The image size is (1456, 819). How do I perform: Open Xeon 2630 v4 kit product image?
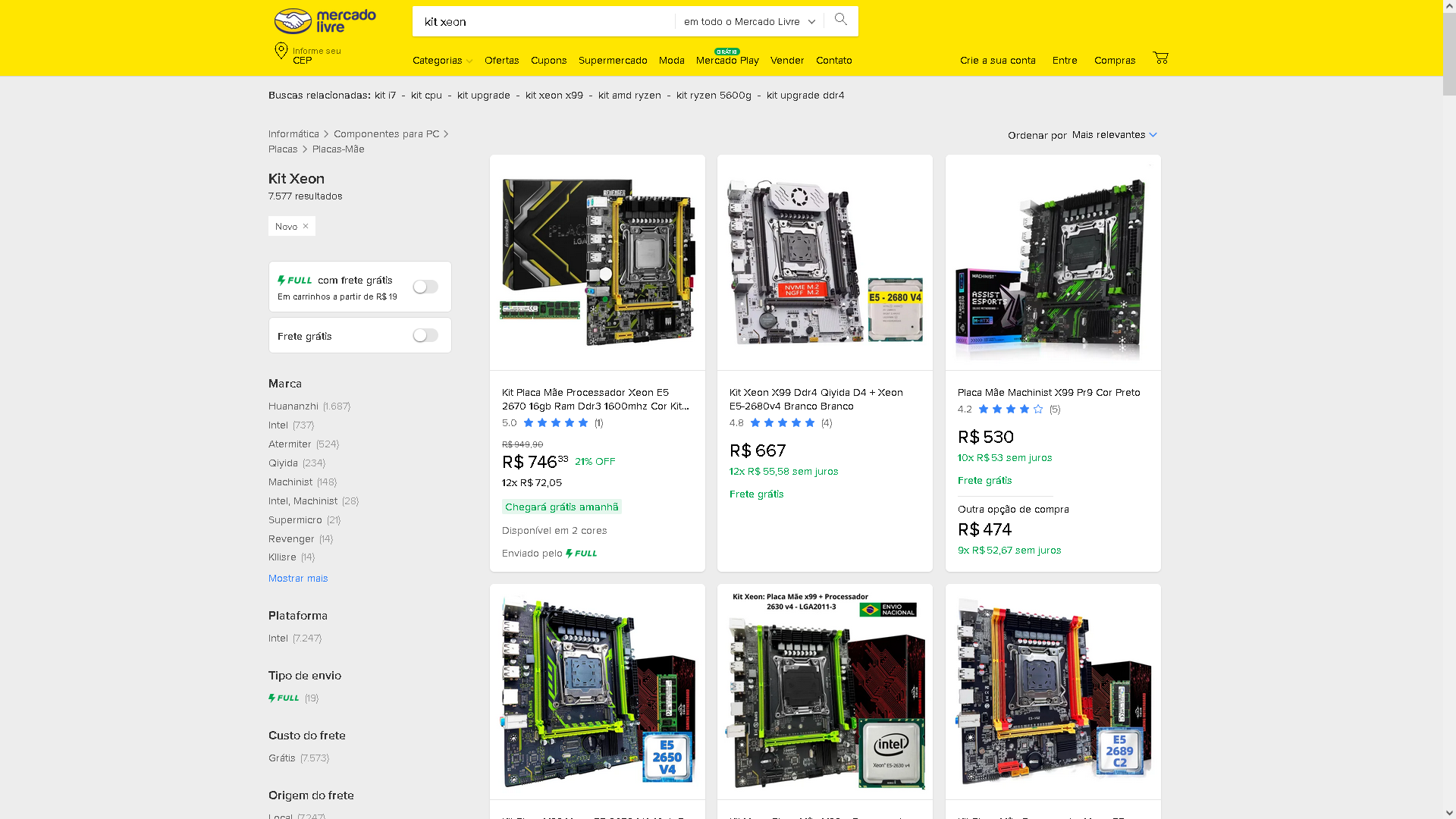coord(825,692)
